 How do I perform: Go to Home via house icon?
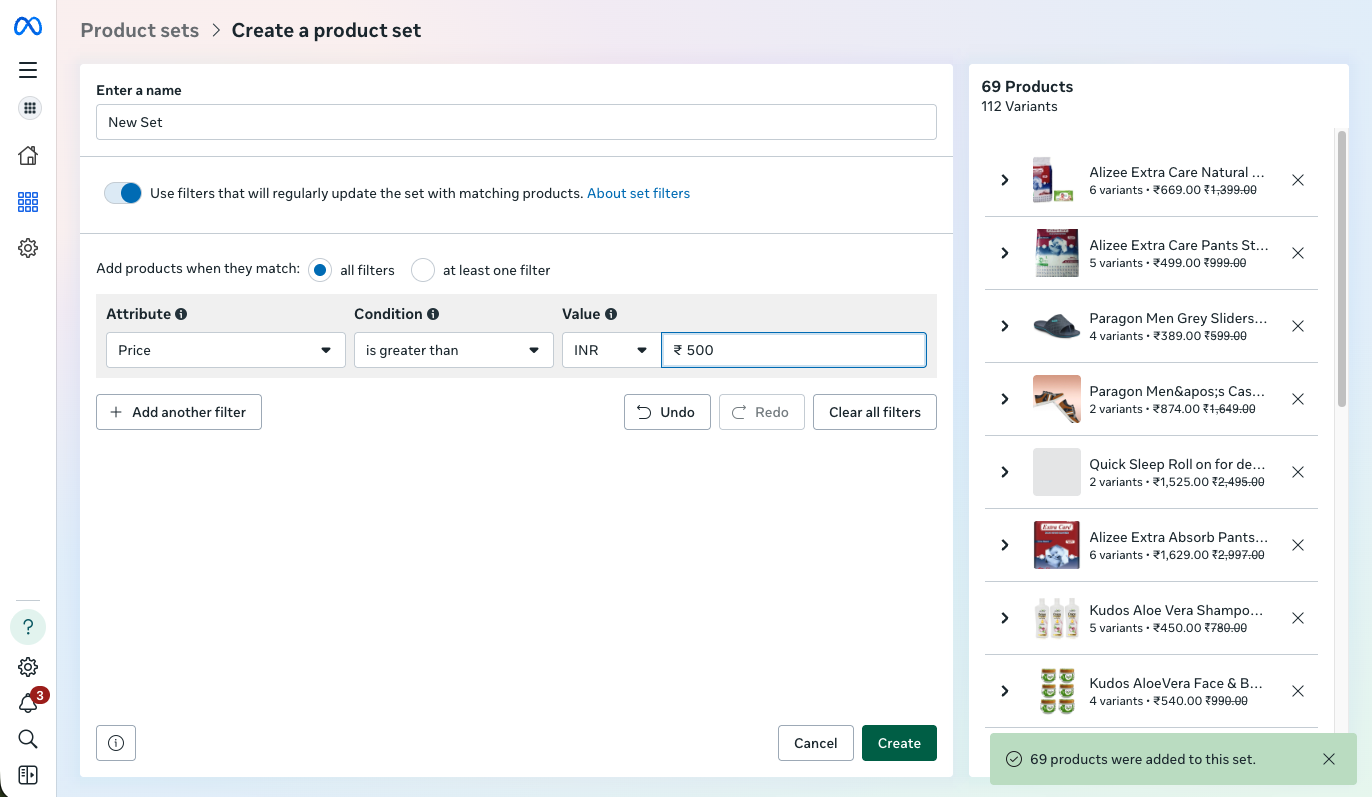(28, 155)
